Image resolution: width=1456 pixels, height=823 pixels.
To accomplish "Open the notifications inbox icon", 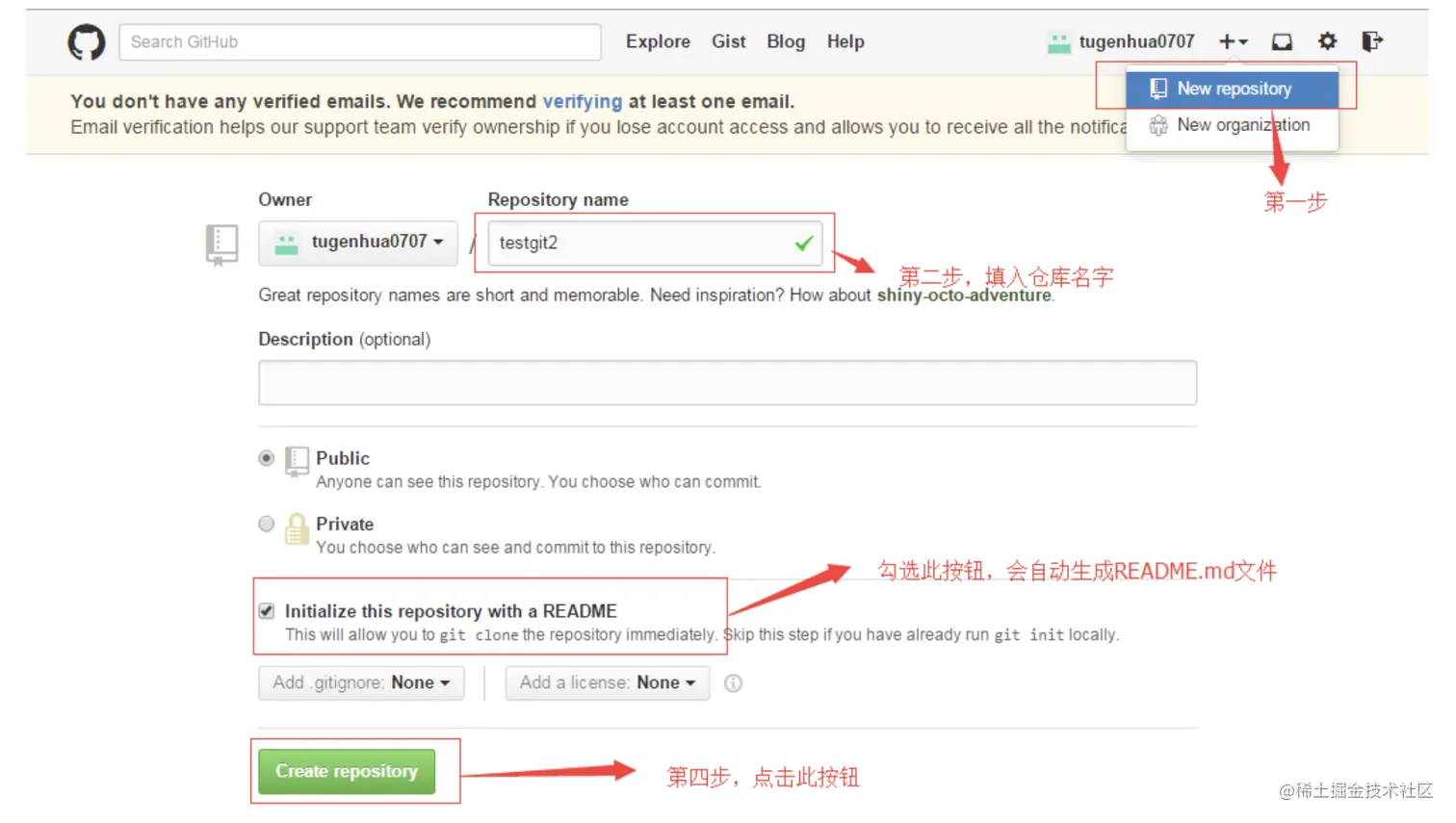I will [1282, 41].
